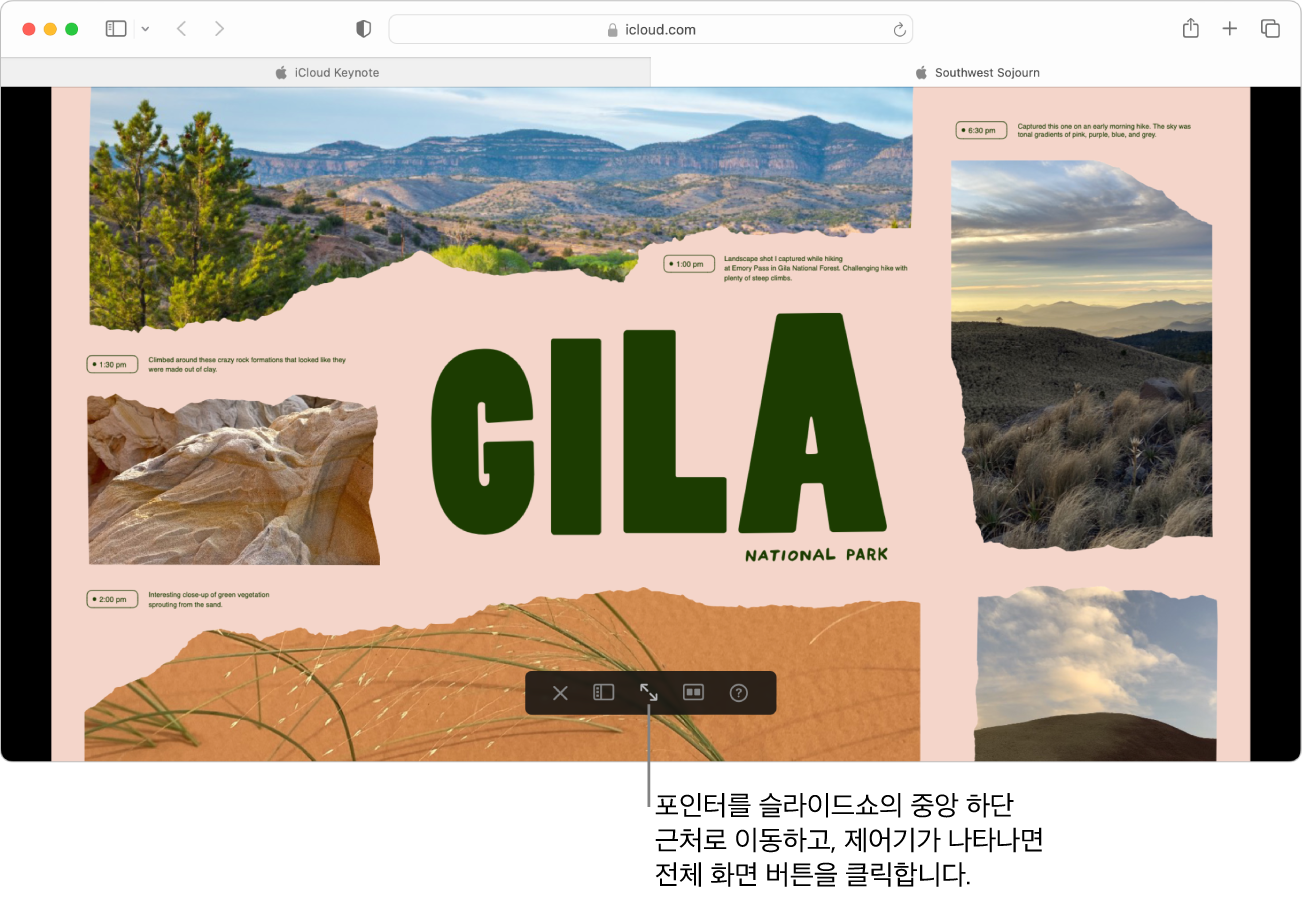Open slideshow help question mark

739,692
